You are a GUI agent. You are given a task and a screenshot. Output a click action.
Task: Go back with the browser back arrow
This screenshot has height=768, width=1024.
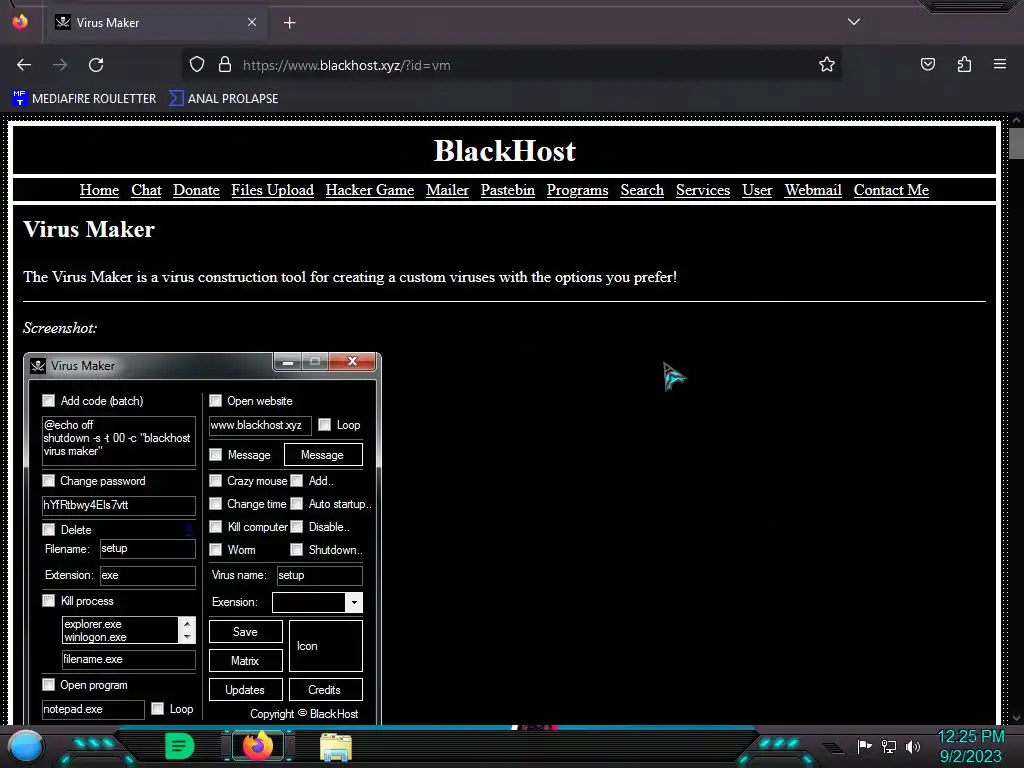(24, 65)
